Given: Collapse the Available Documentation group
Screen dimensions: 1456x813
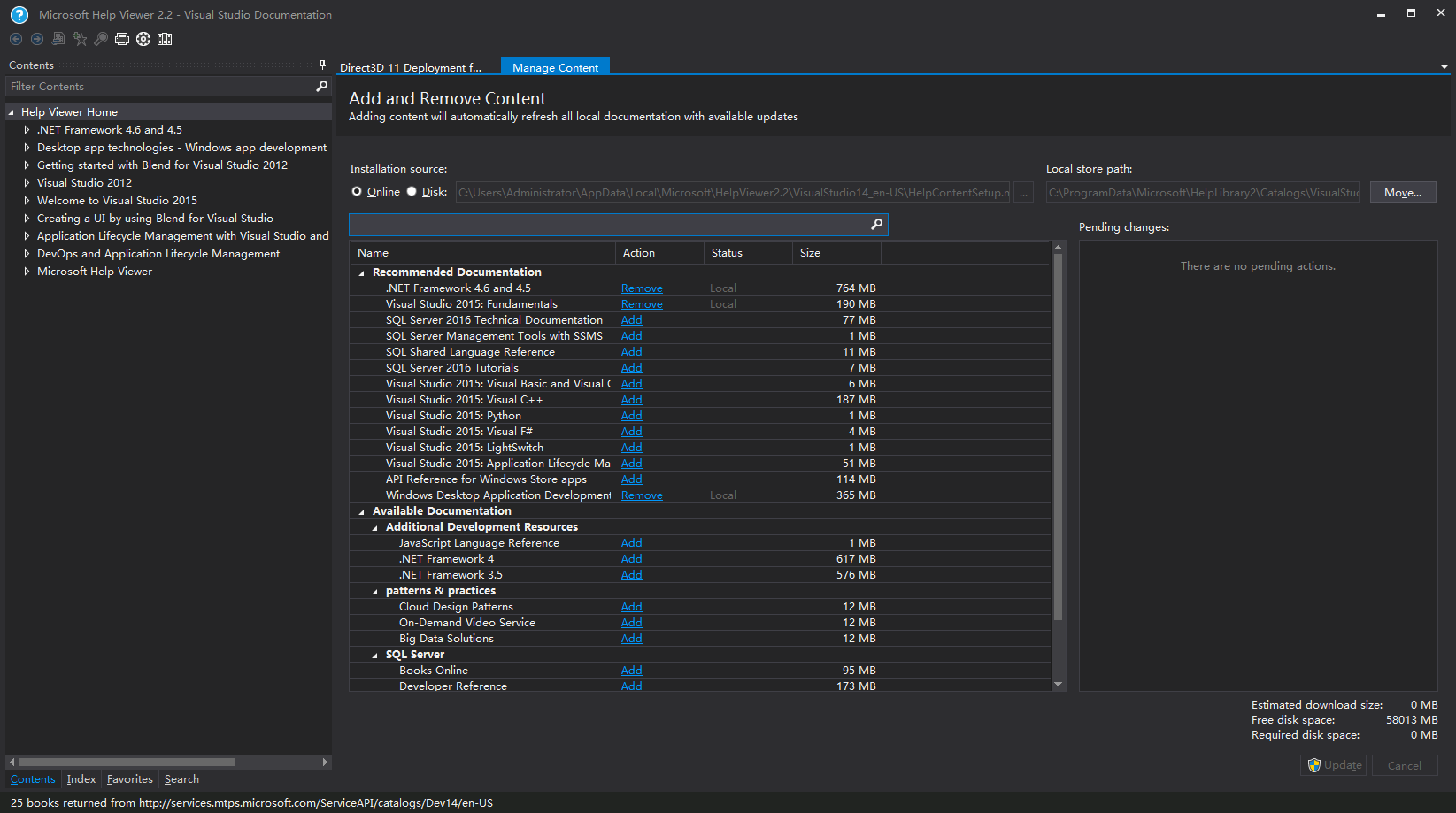Looking at the screenshot, I should click(361, 511).
